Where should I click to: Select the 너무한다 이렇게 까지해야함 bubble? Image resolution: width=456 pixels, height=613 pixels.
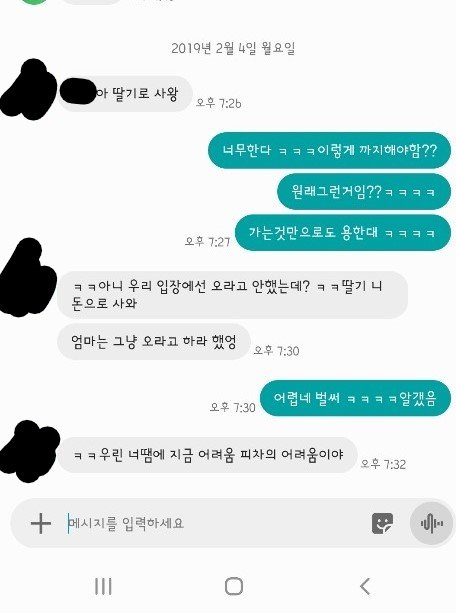(329, 151)
